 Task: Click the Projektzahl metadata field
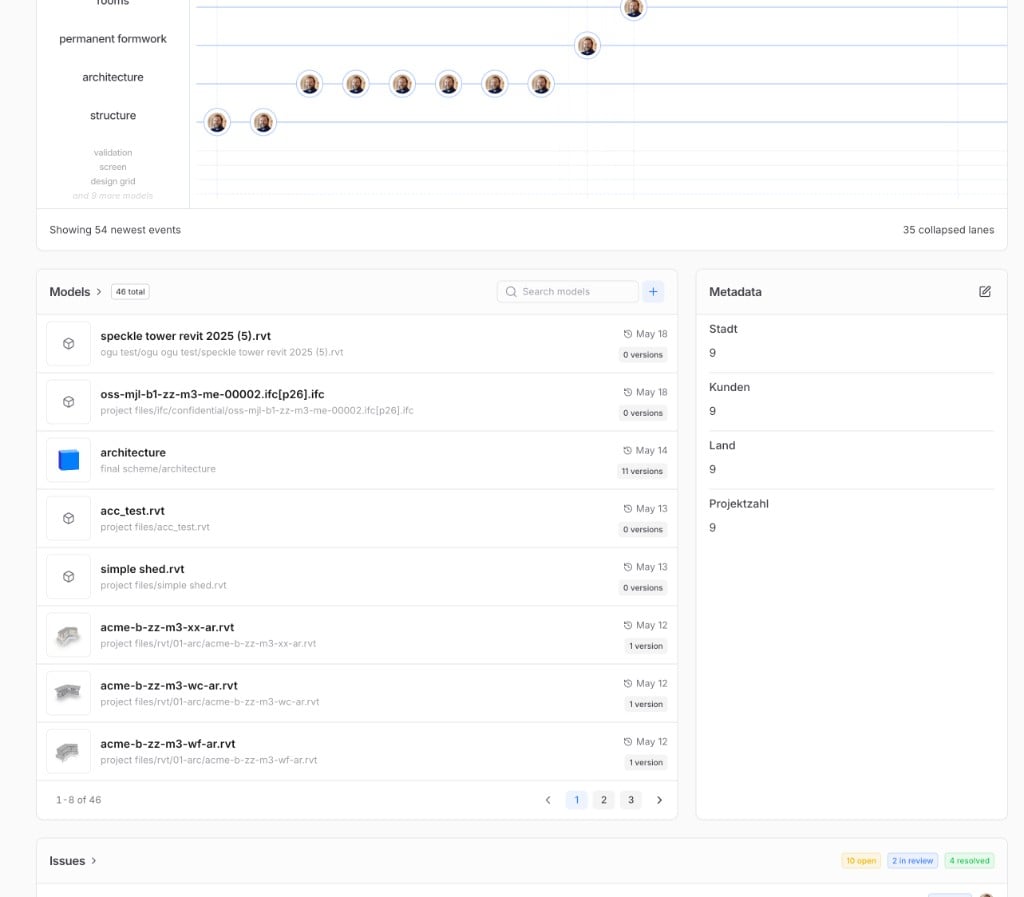click(x=852, y=516)
